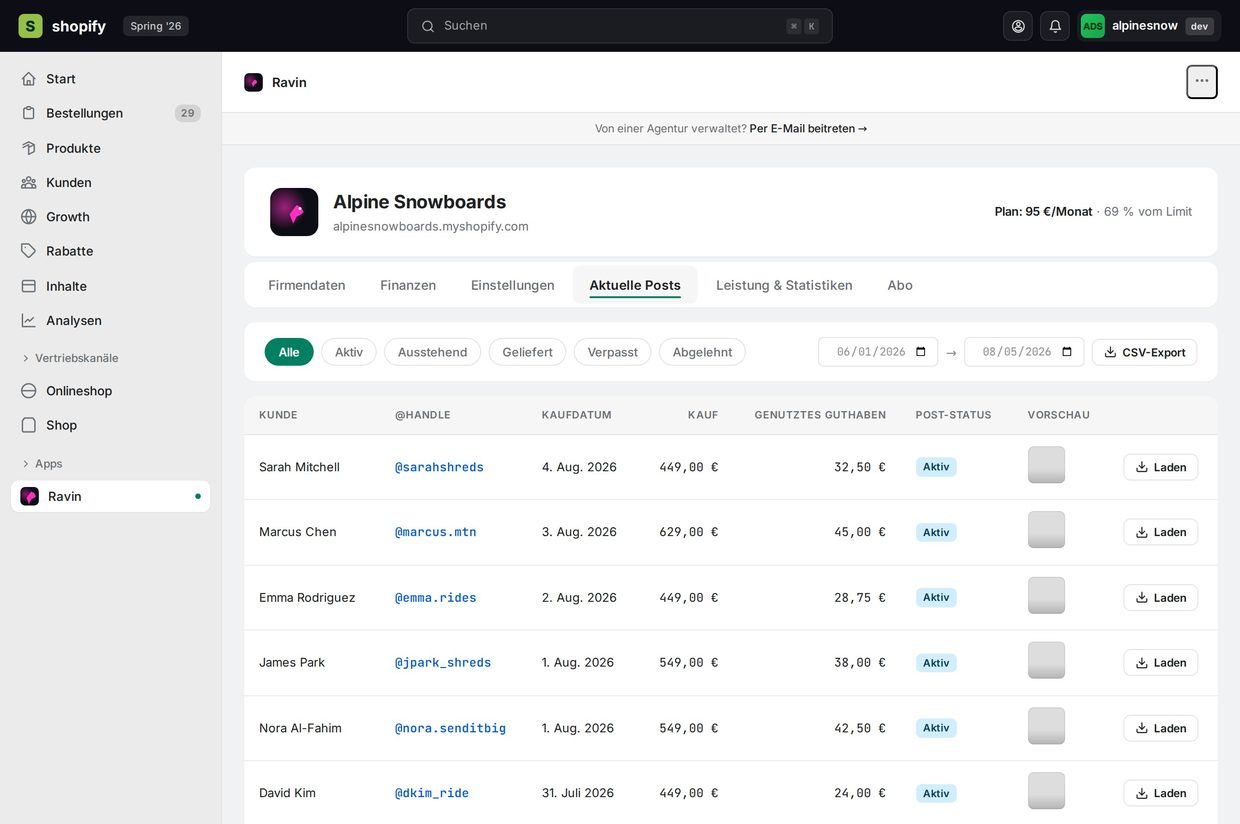Open the @dkim_ride handle link
The image size is (1240, 824).
click(432, 793)
